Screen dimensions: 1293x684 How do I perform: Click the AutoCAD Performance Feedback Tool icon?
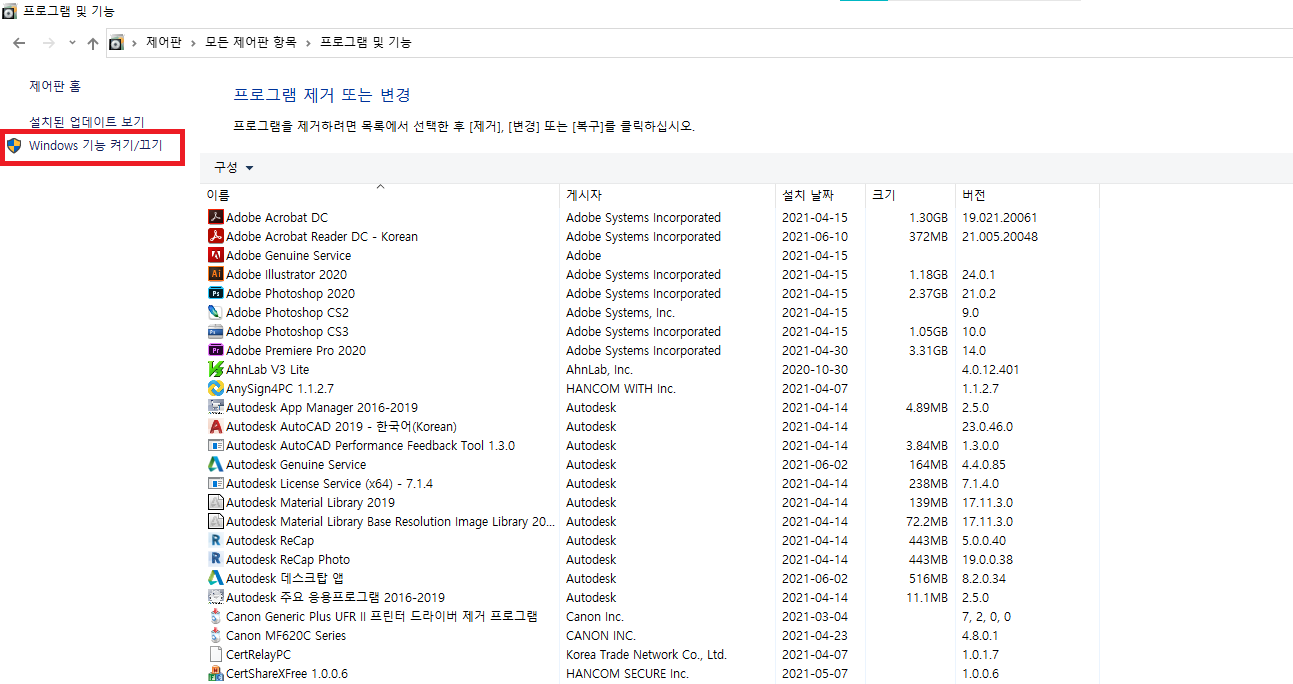pyautogui.click(x=215, y=445)
